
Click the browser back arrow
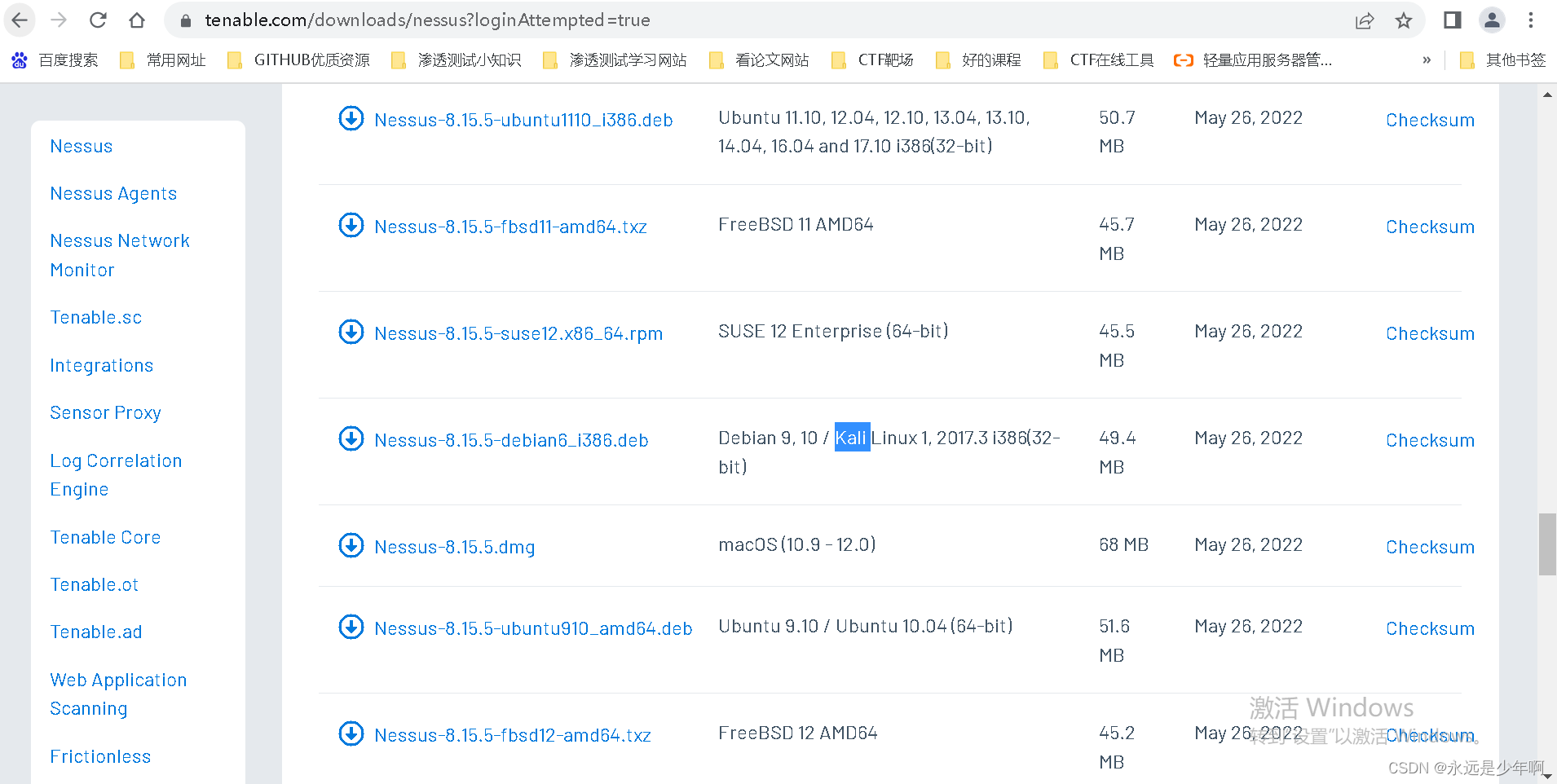(x=20, y=20)
